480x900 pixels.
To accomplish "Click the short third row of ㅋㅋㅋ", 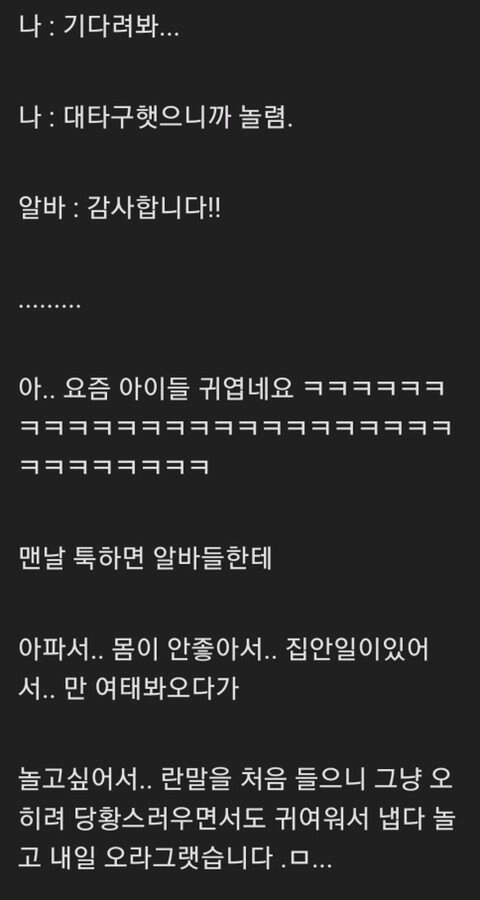I will (x=114, y=465).
